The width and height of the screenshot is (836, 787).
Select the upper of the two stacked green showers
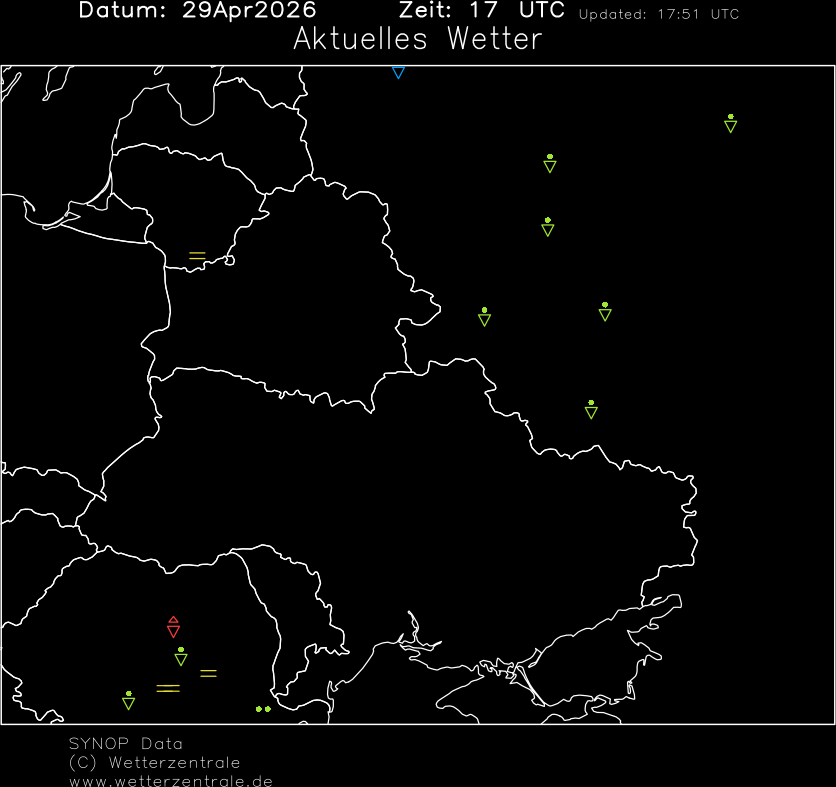point(549,164)
